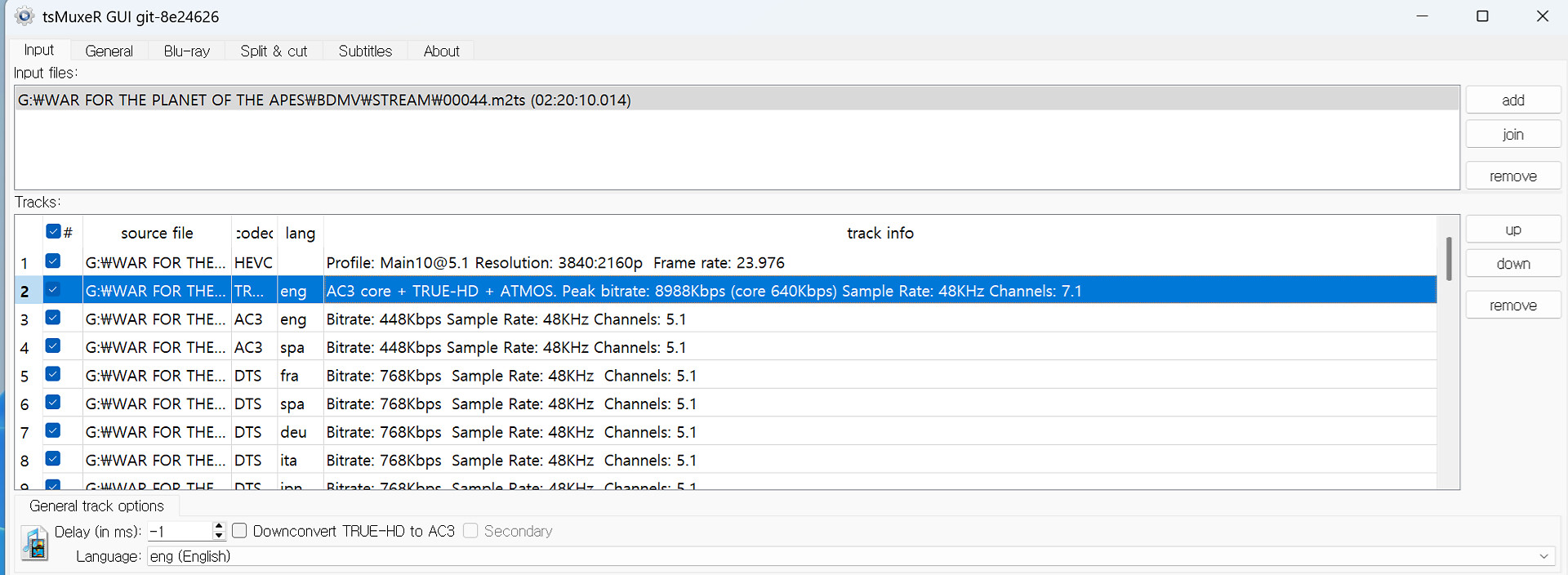Switch to the Blu-ray tab
The width and height of the screenshot is (1568, 575).
click(x=186, y=51)
